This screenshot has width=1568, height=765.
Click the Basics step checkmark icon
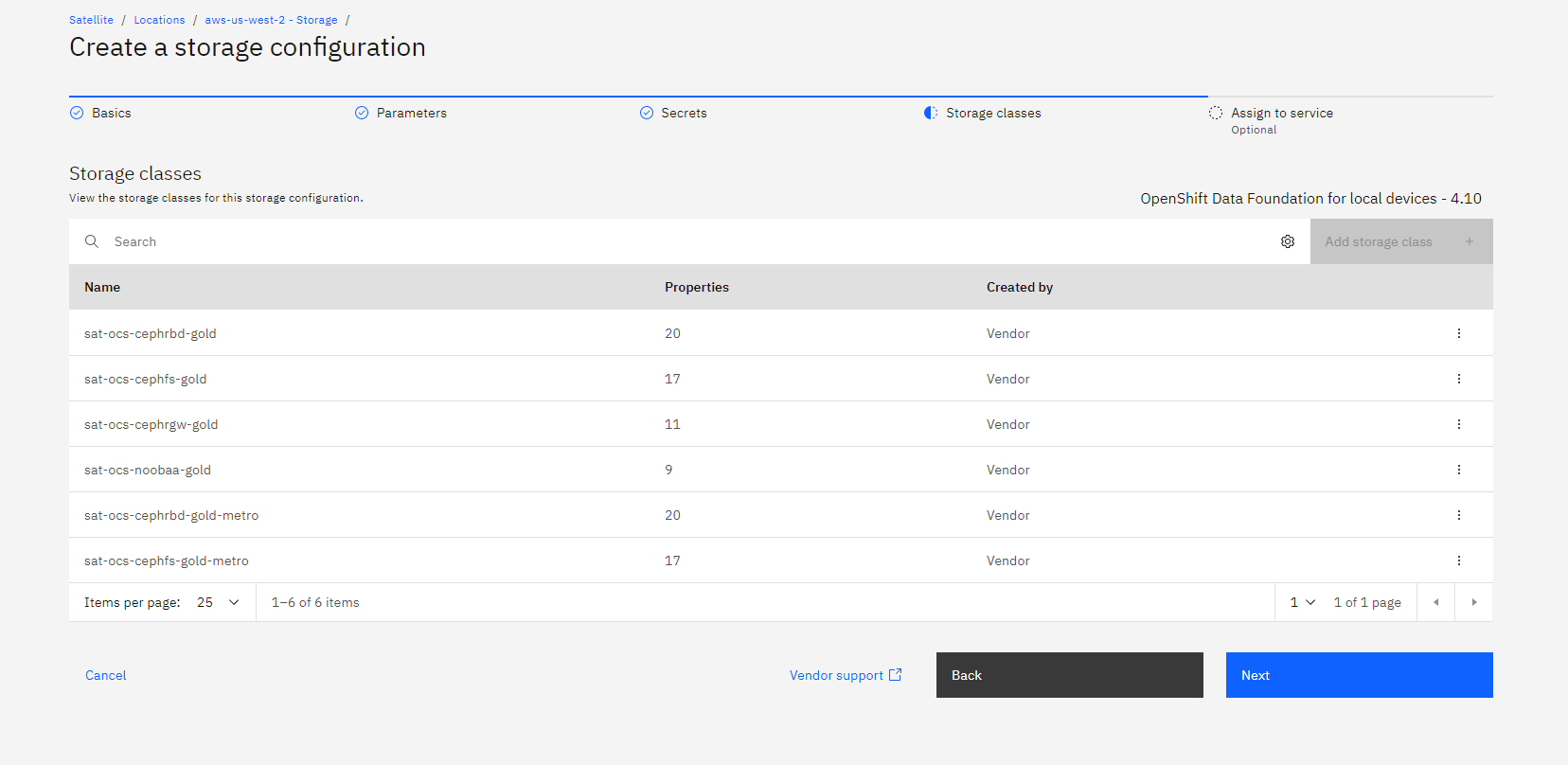coord(77,113)
